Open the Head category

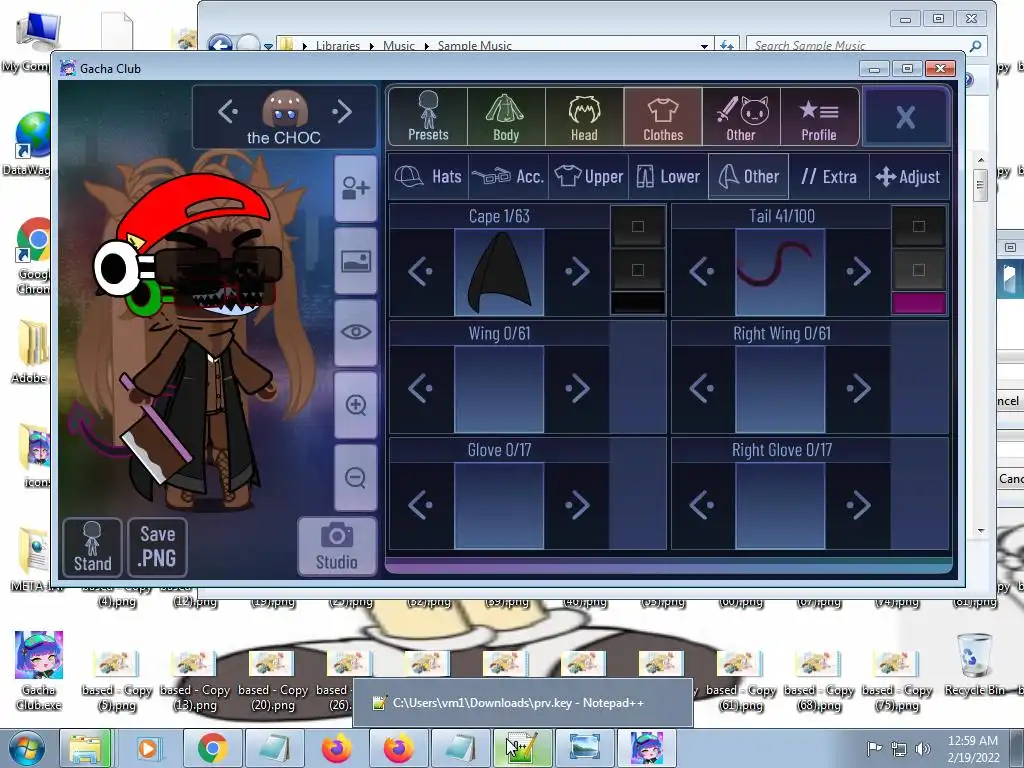pyautogui.click(x=584, y=116)
